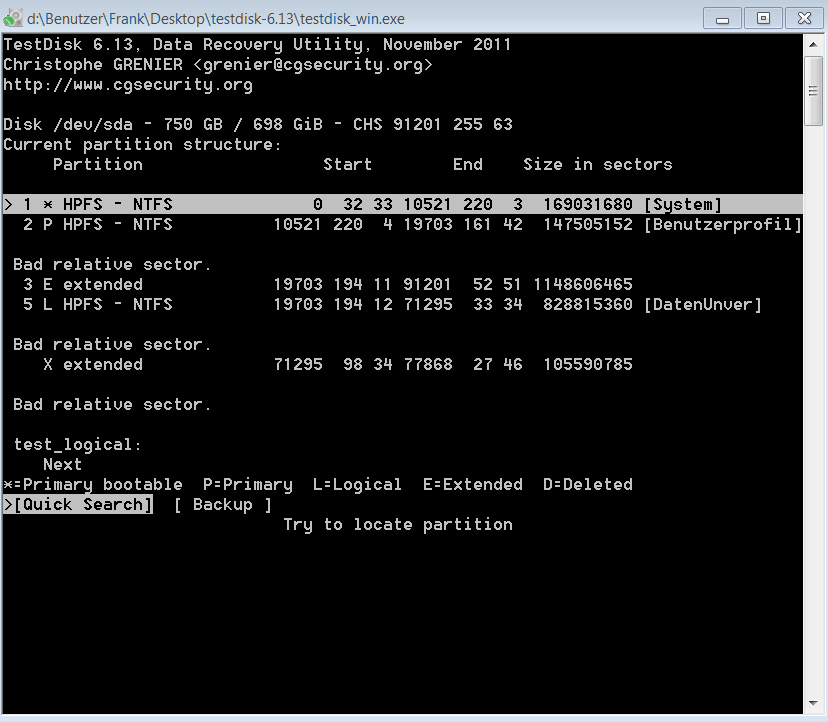Viewport: 828px width, 722px height.
Task: Click the 1148606465 sector size value
Action: tap(583, 284)
